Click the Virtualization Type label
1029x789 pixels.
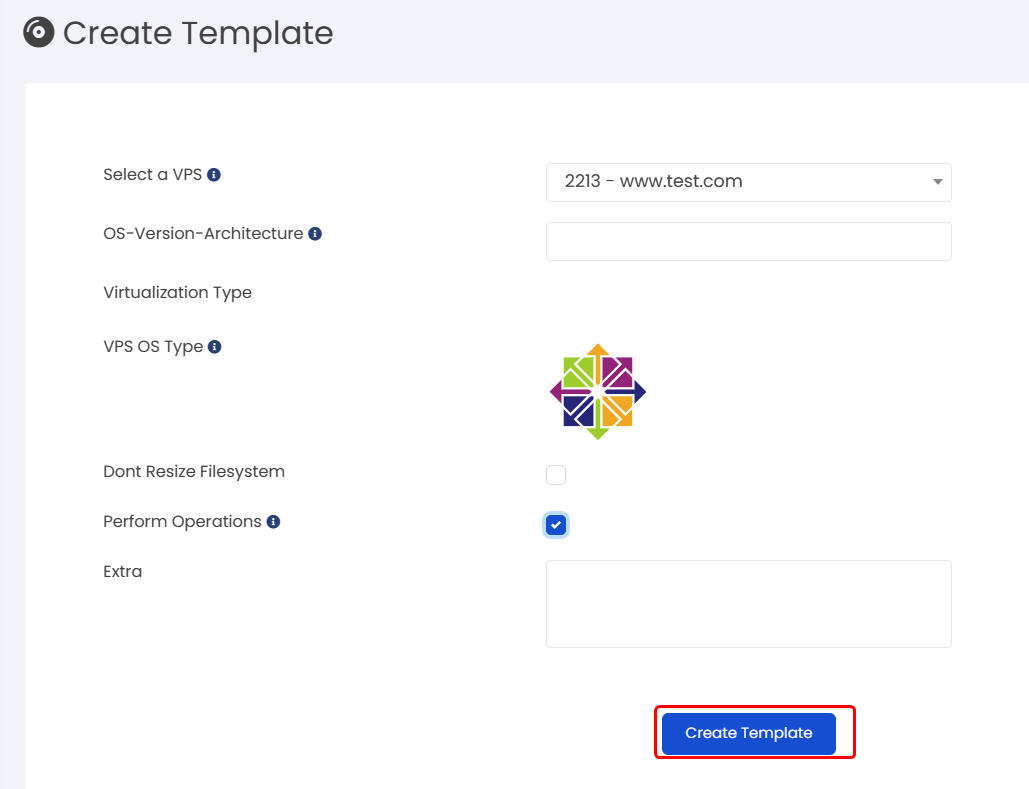(x=177, y=293)
